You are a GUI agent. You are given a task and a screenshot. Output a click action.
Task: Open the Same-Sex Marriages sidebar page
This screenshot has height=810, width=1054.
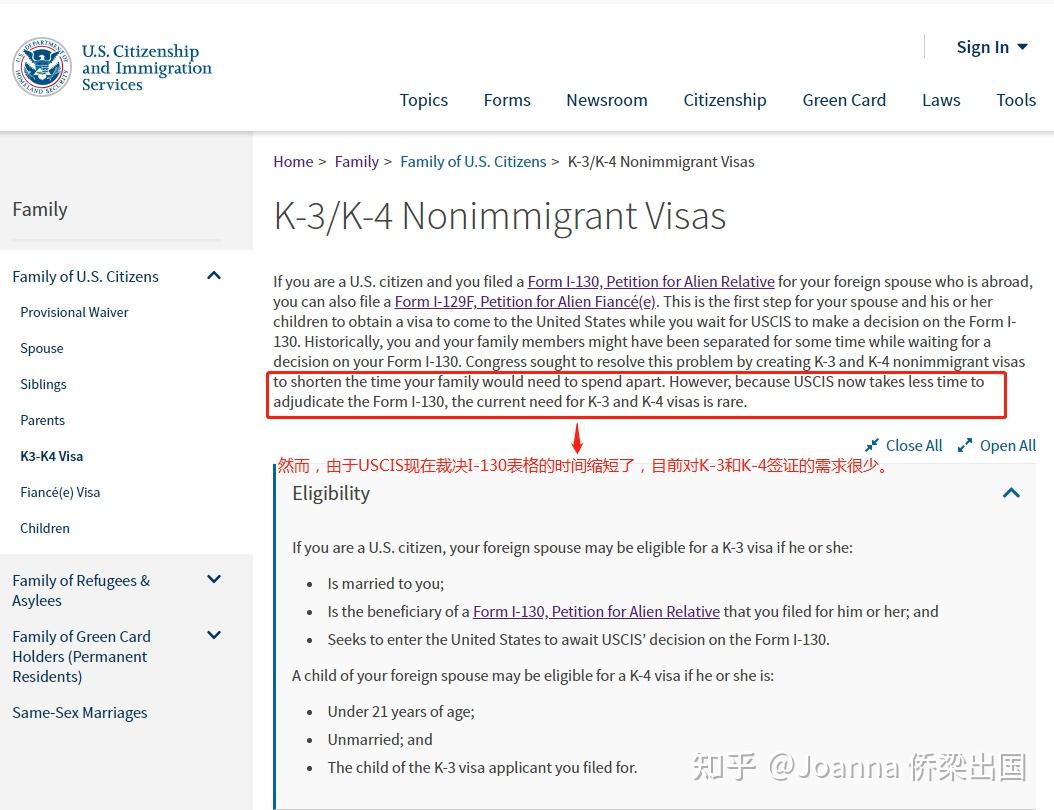[x=79, y=712]
